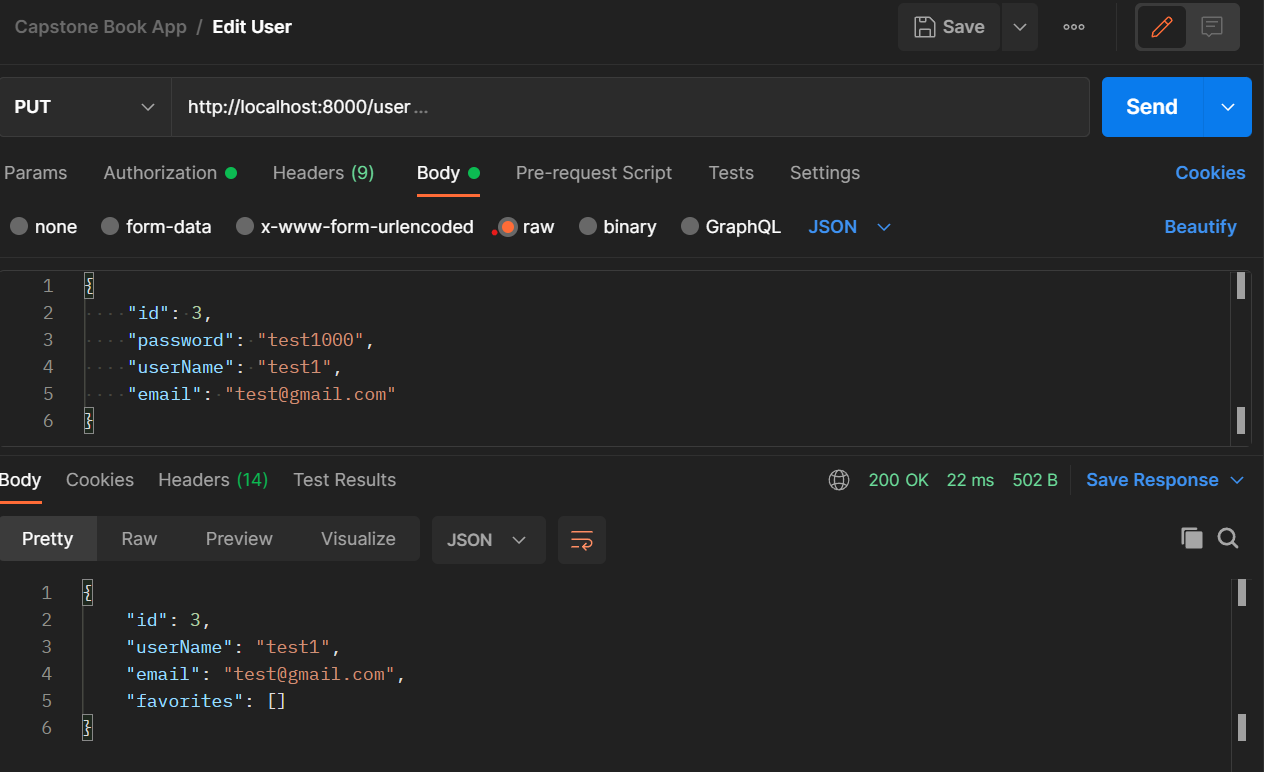Open the Settings tab

coord(825,173)
